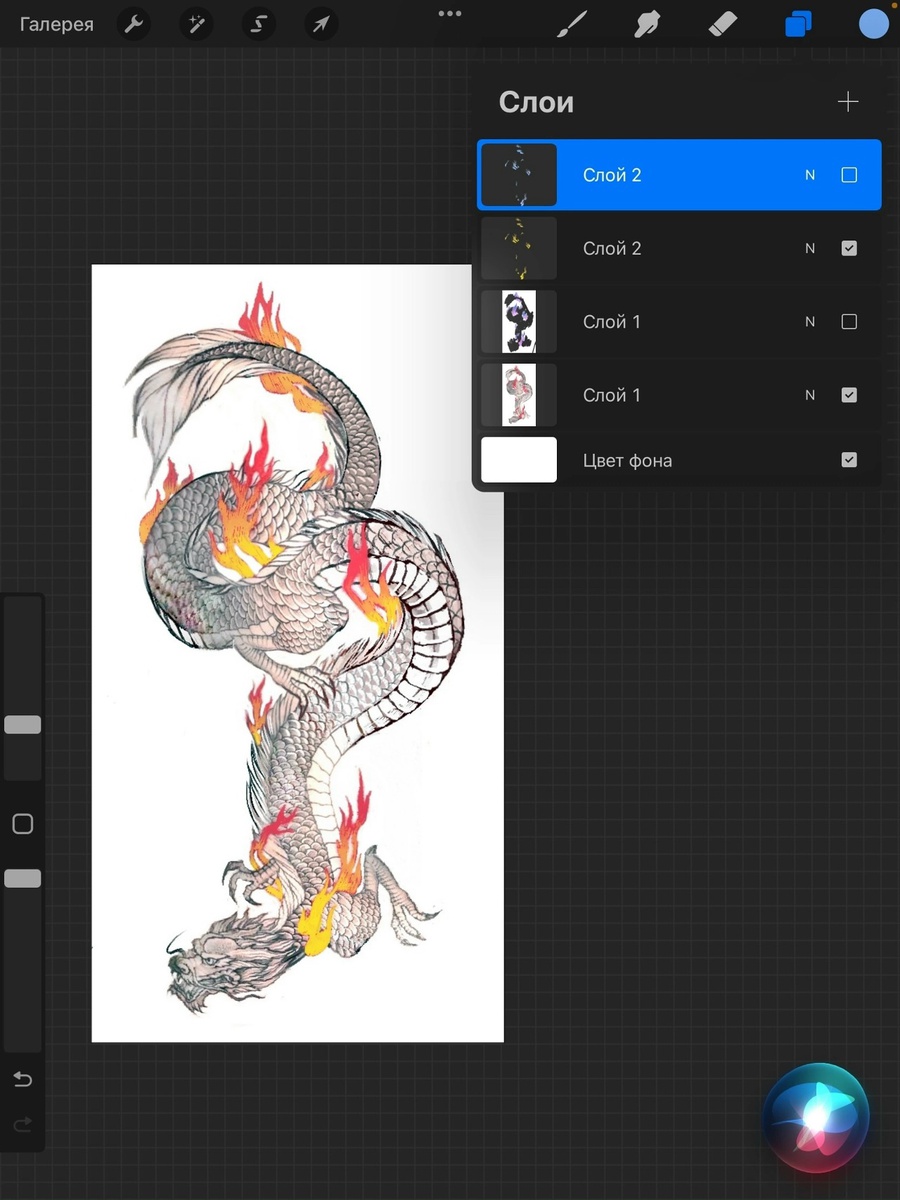
Task: Select the Smudge finger tool
Action: click(648, 24)
